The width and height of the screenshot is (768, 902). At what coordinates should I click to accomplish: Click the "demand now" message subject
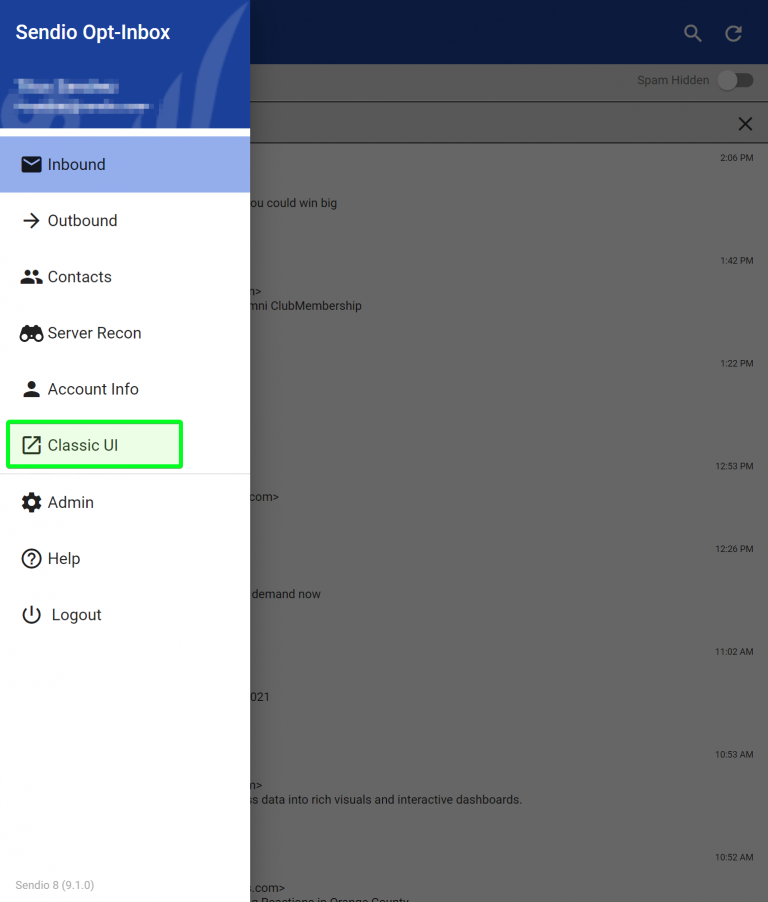[x=286, y=594]
